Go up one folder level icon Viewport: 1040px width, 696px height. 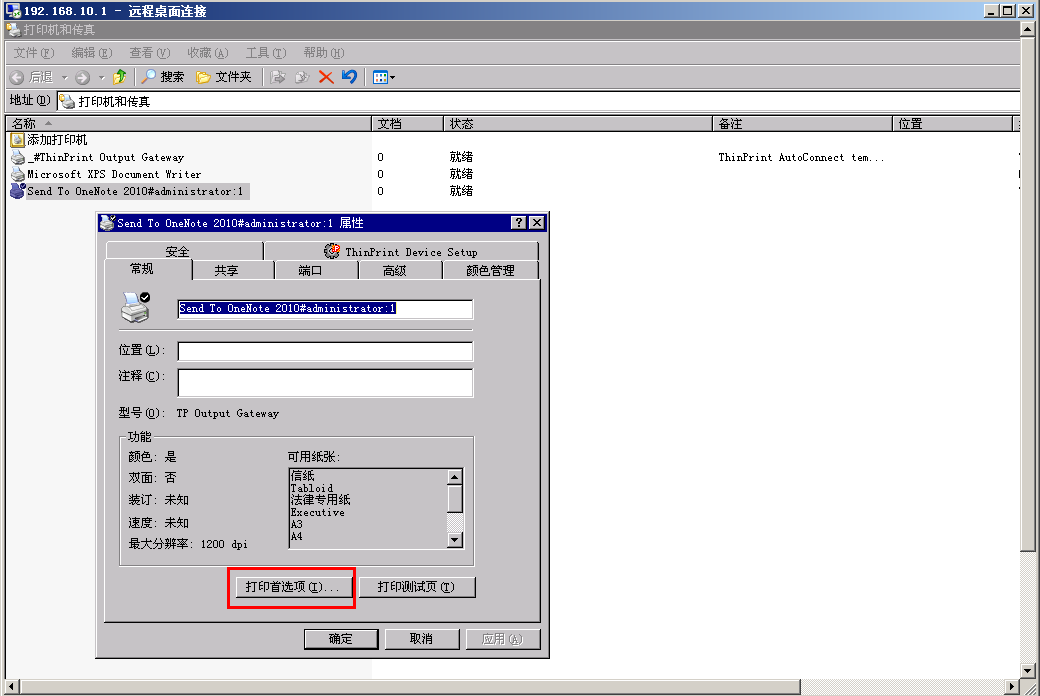[x=119, y=77]
